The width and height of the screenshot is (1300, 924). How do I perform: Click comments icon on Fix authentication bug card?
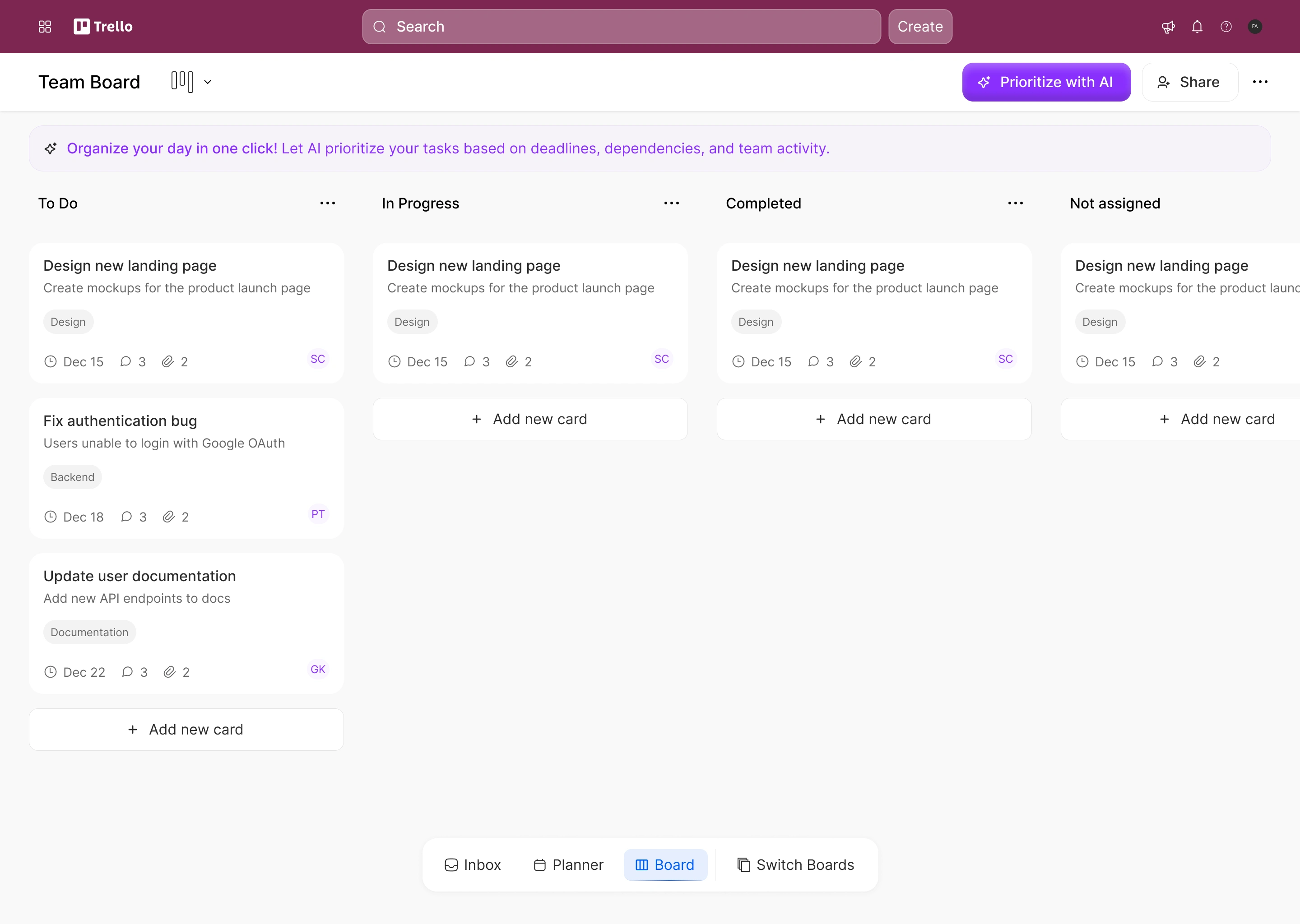point(126,517)
